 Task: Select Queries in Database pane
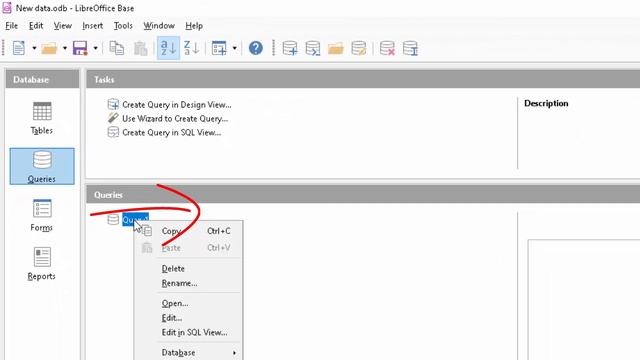coord(42,167)
